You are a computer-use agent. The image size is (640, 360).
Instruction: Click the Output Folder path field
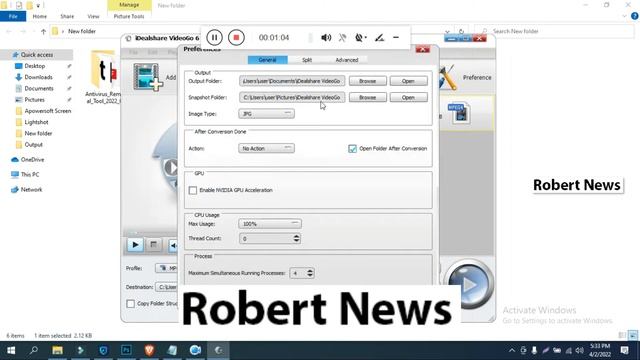point(292,81)
